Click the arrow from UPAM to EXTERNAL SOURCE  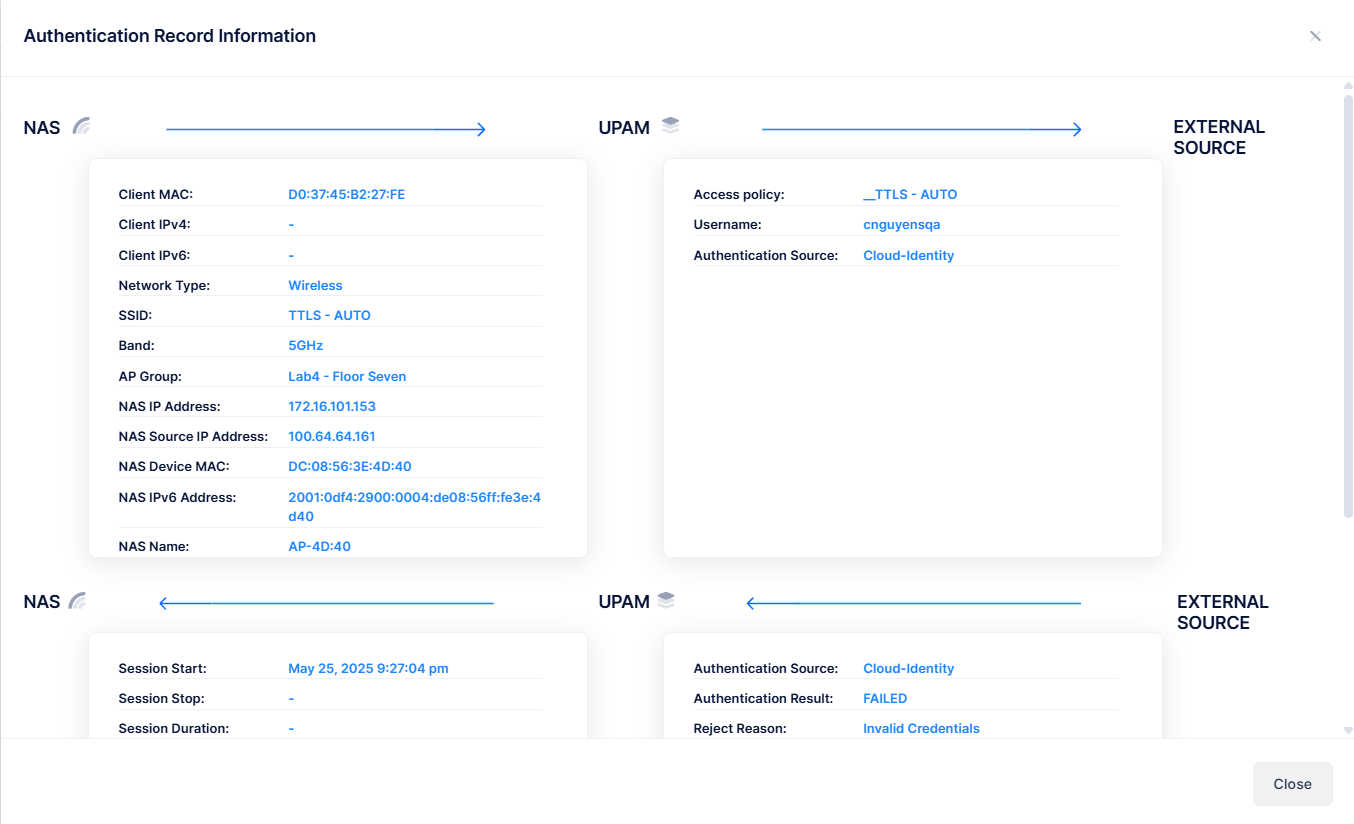[x=920, y=128]
